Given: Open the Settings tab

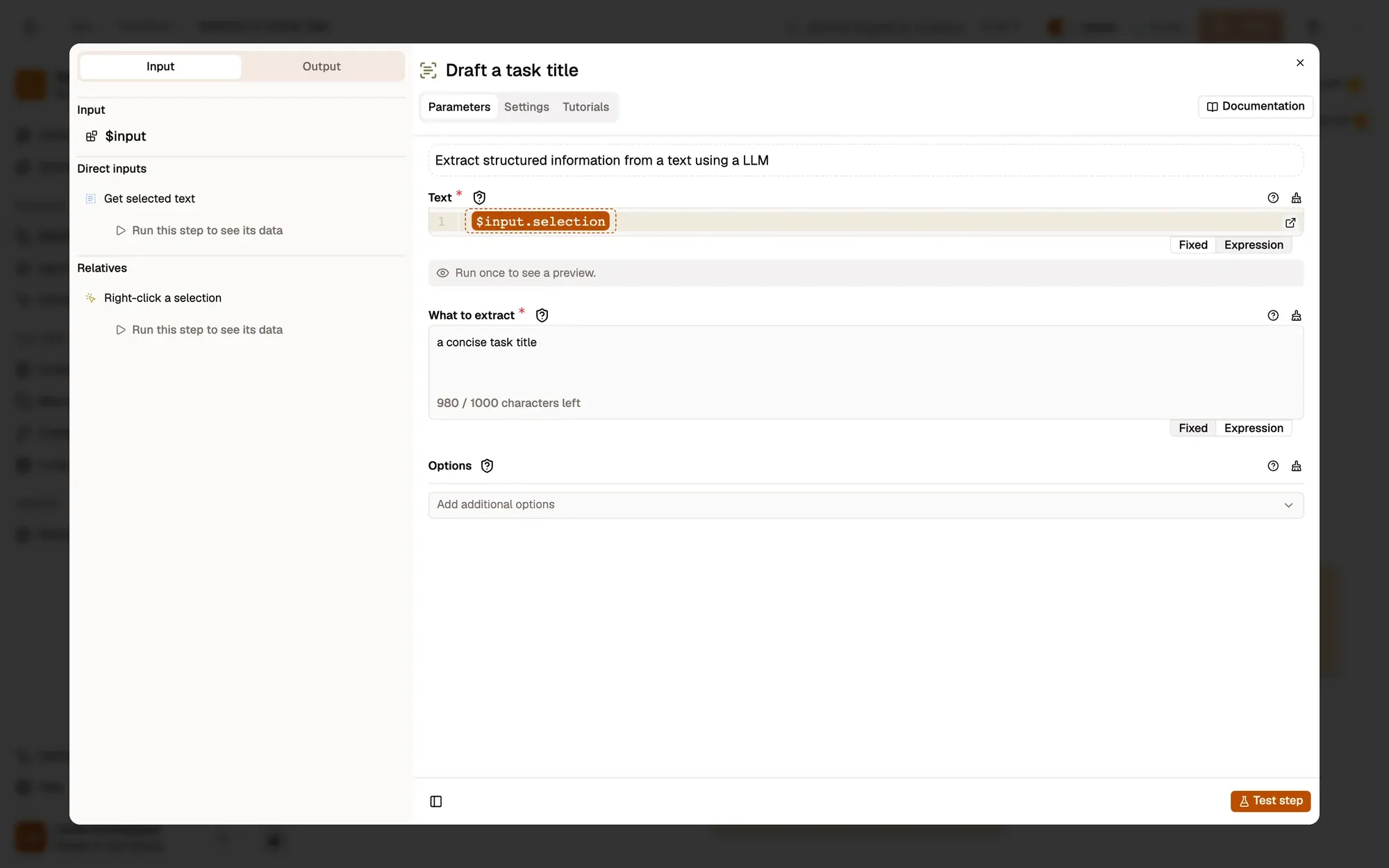Looking at the screenshot, I should click(x=526, y=107).
